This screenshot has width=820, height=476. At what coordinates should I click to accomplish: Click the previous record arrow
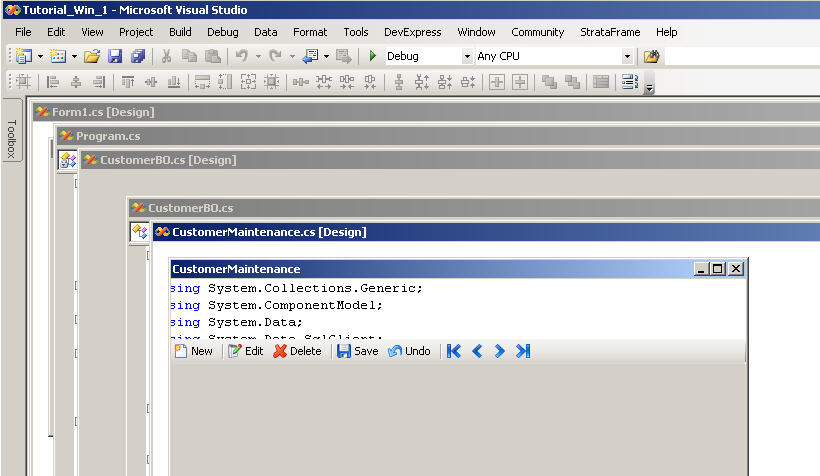click(x=477, y=351)
